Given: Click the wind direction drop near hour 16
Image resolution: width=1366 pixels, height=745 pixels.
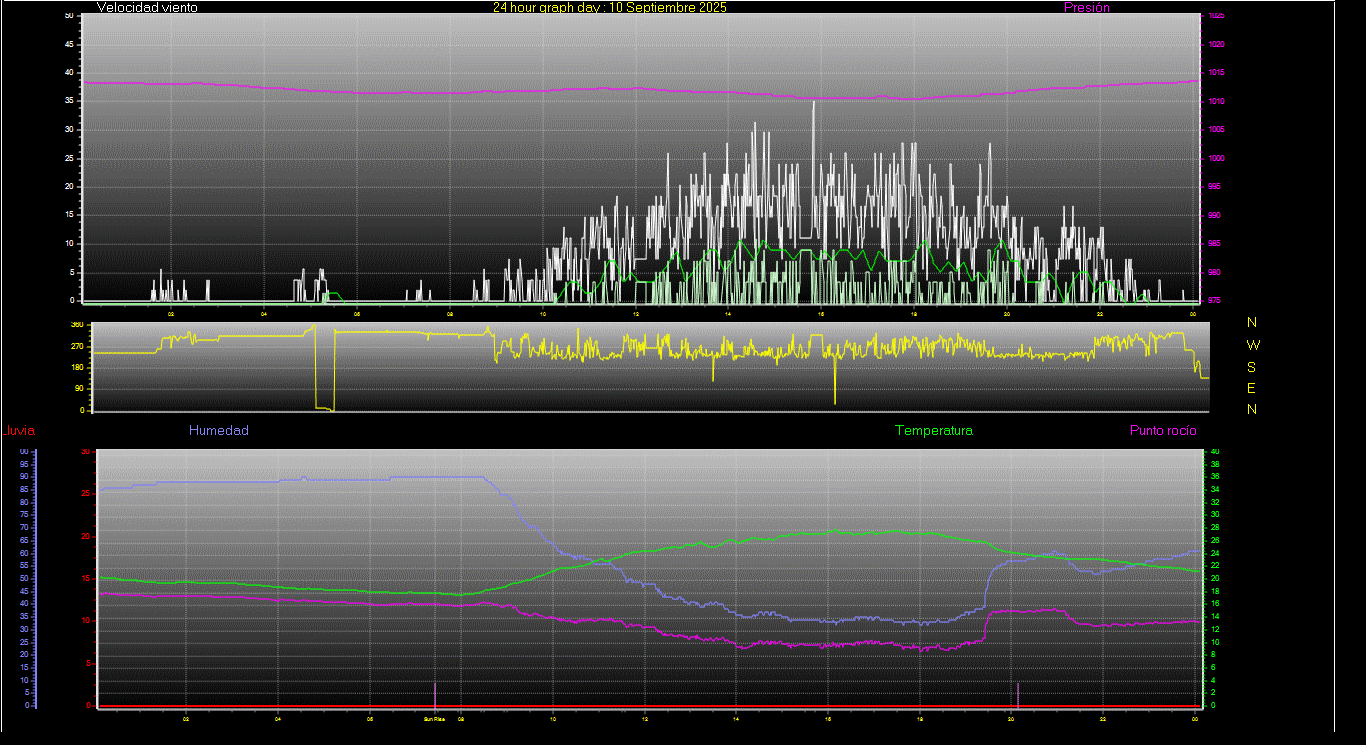Looking at the screenshot, I should coord(835,385).
